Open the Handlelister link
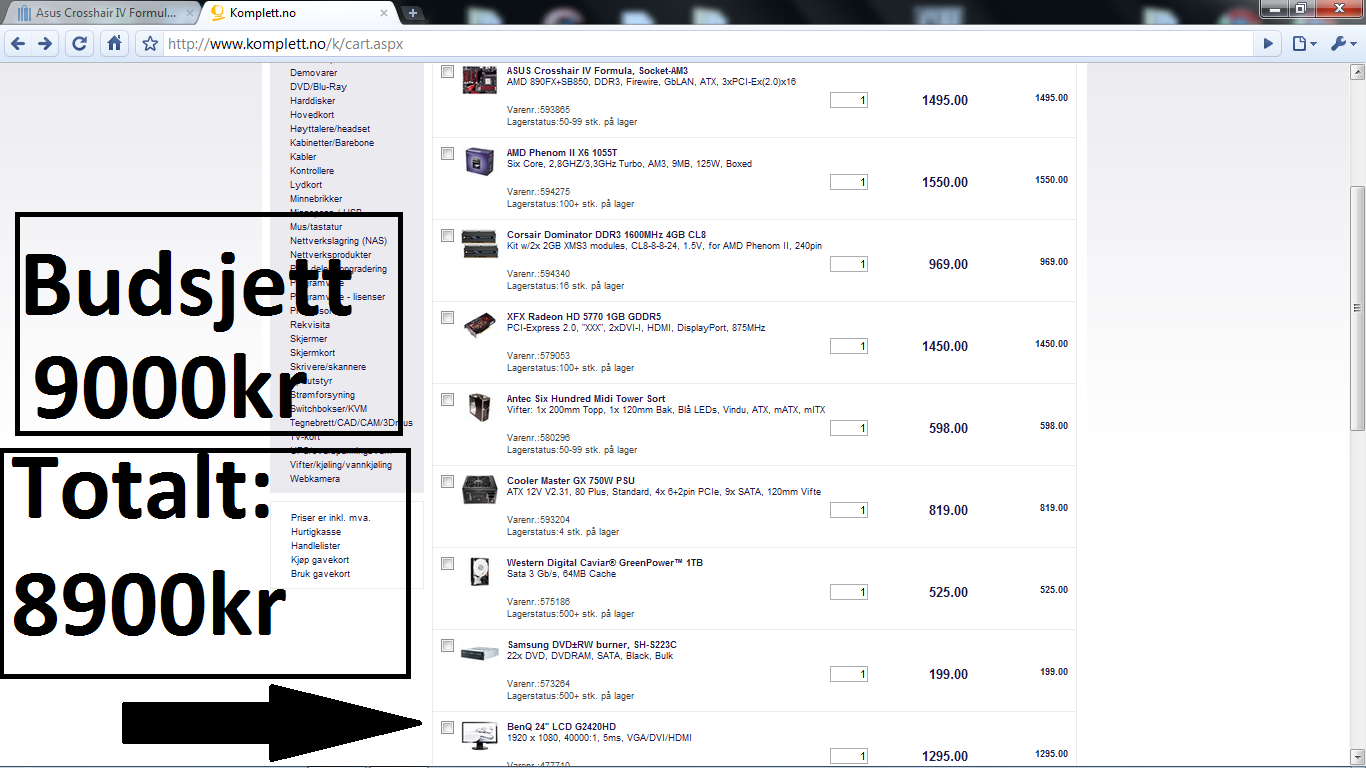 click(316, 546)
